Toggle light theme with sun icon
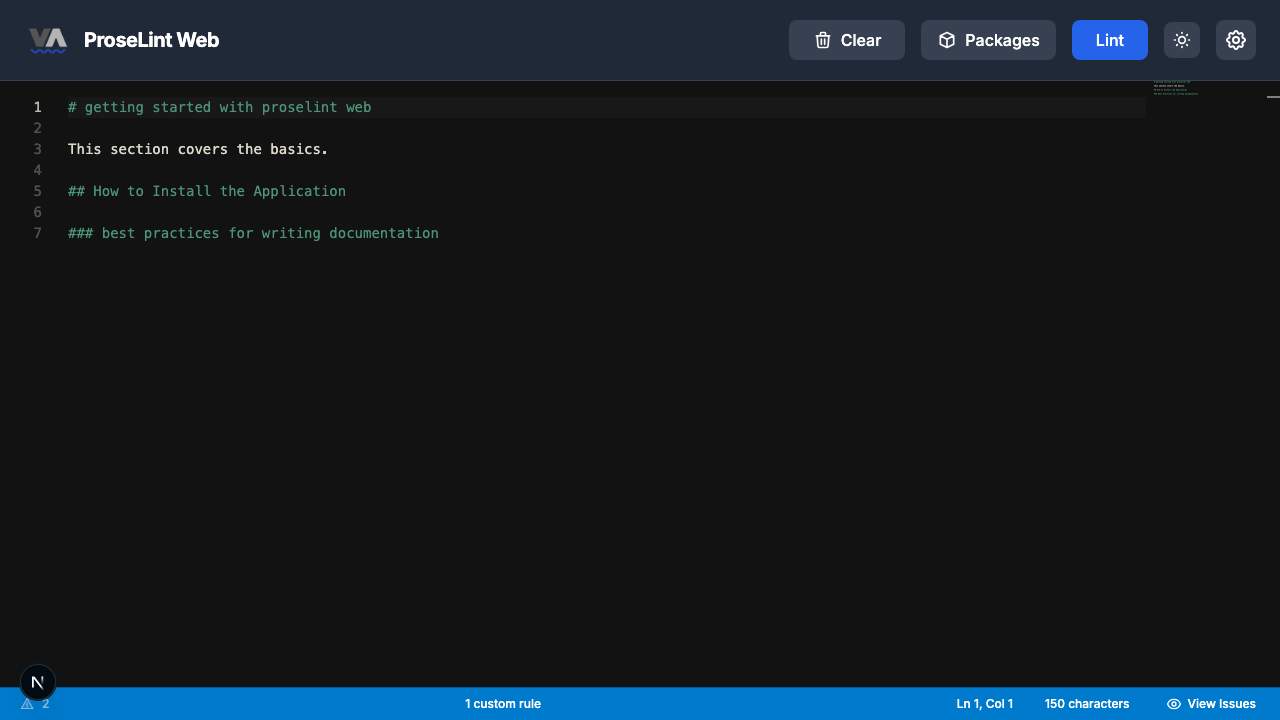Image resolution: width=1280 pixels, height=720 pixels. pos(1182,40)
